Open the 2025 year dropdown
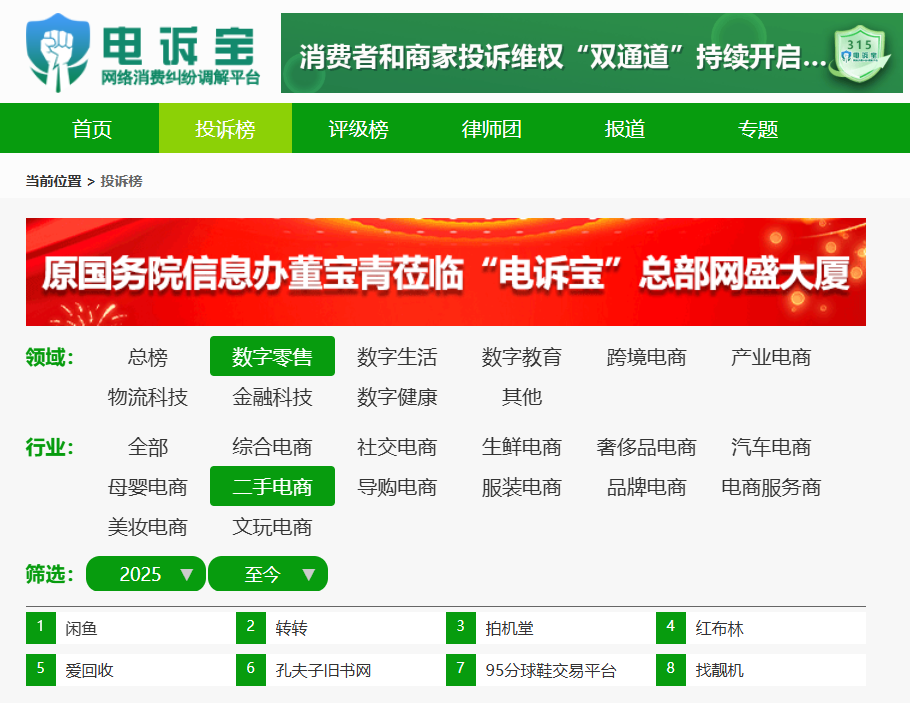The height and width of the screenshot is (703, 910). pyautogui.click(x=146, y=574)
